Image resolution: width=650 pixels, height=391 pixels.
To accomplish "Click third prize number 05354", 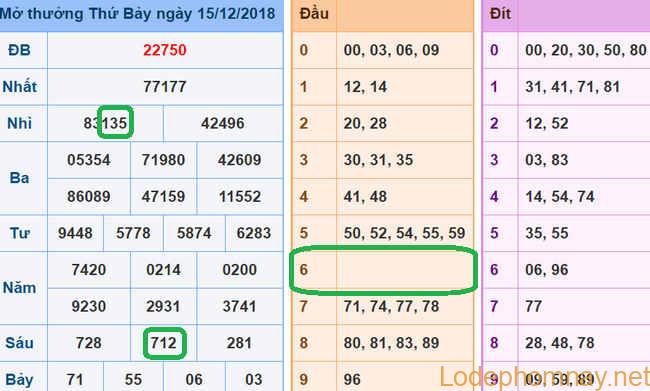I will click(x=89, y=160).
